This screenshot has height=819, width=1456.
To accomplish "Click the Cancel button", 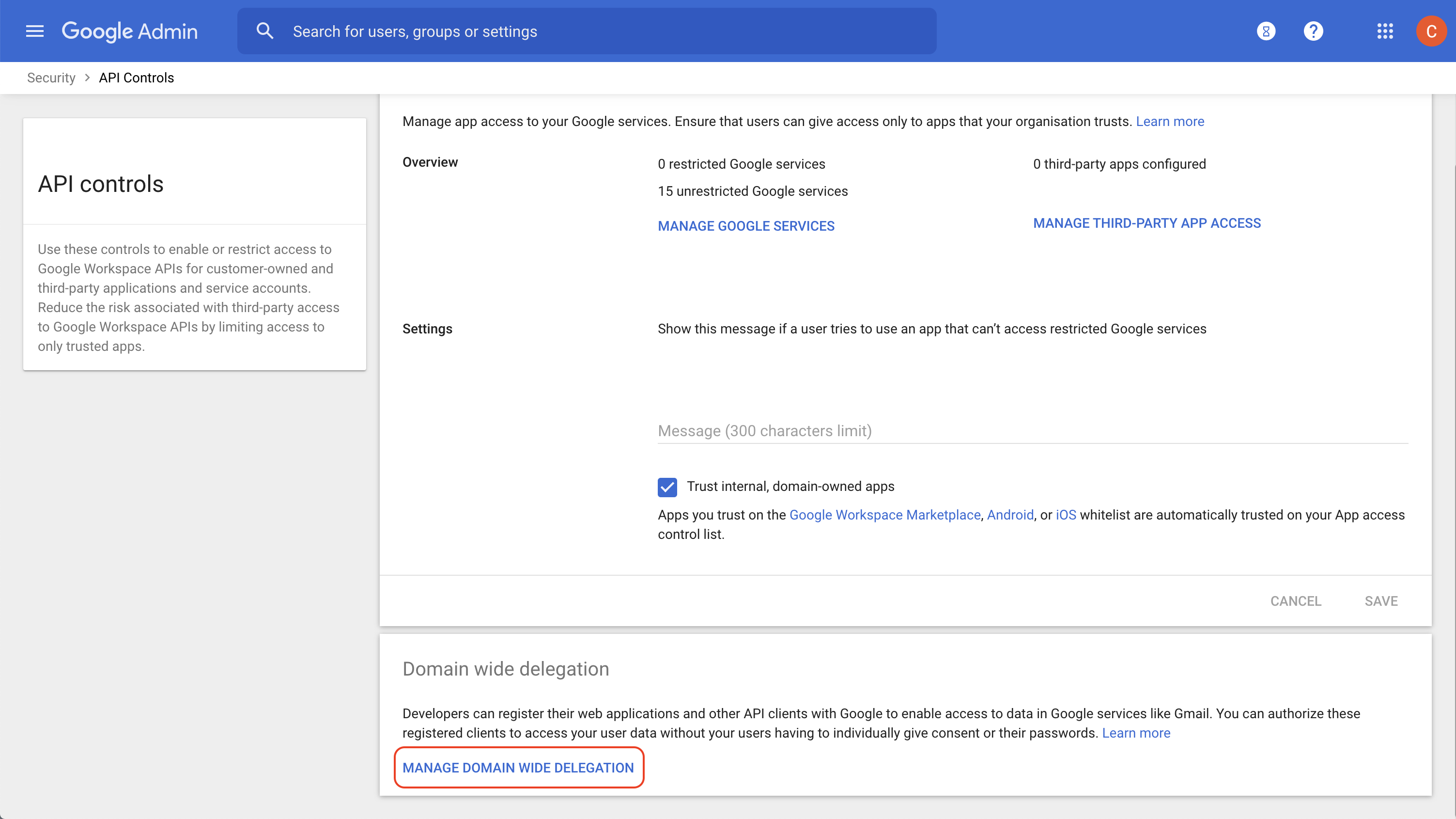I will (x=1296, y=600).
